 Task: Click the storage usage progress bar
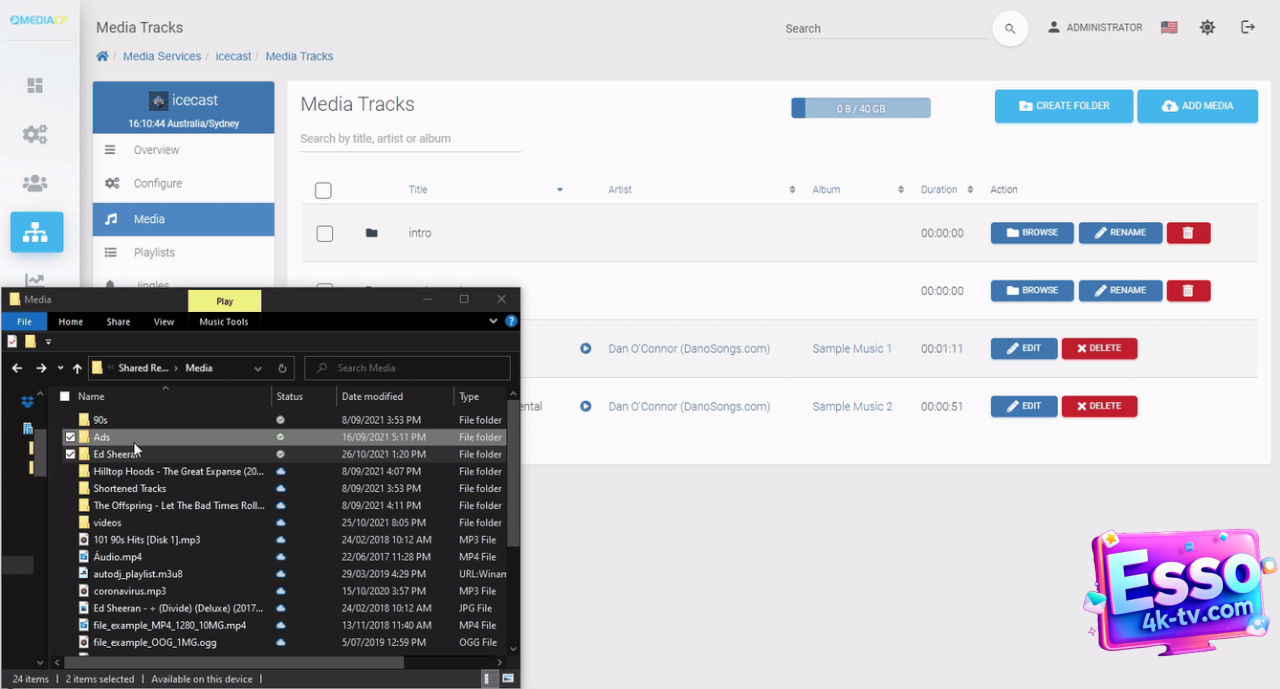click(860, 108)
